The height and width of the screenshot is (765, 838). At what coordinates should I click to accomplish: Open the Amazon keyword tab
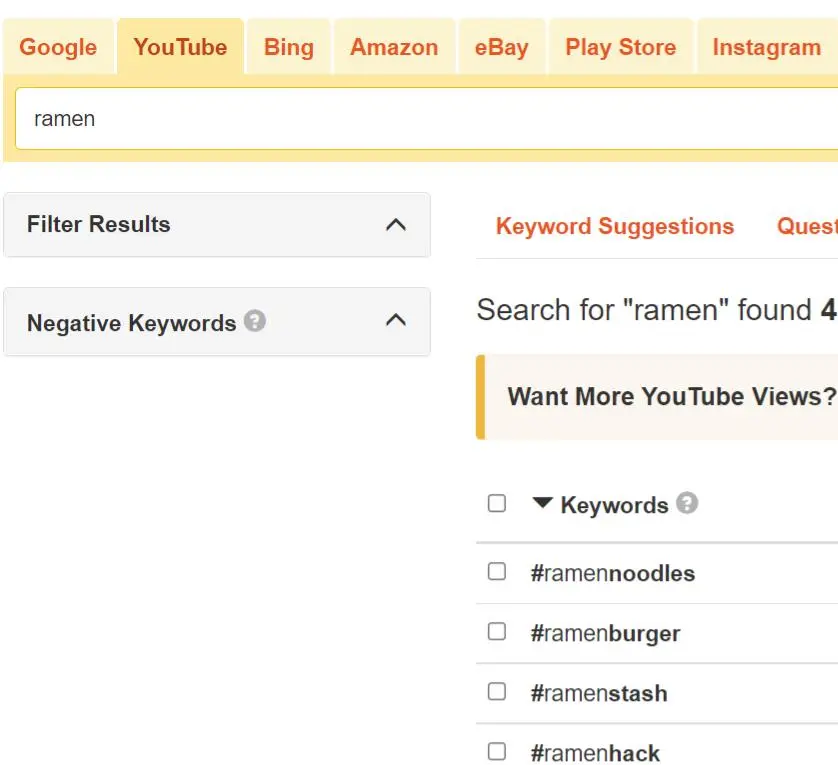[x=393, y=46]
